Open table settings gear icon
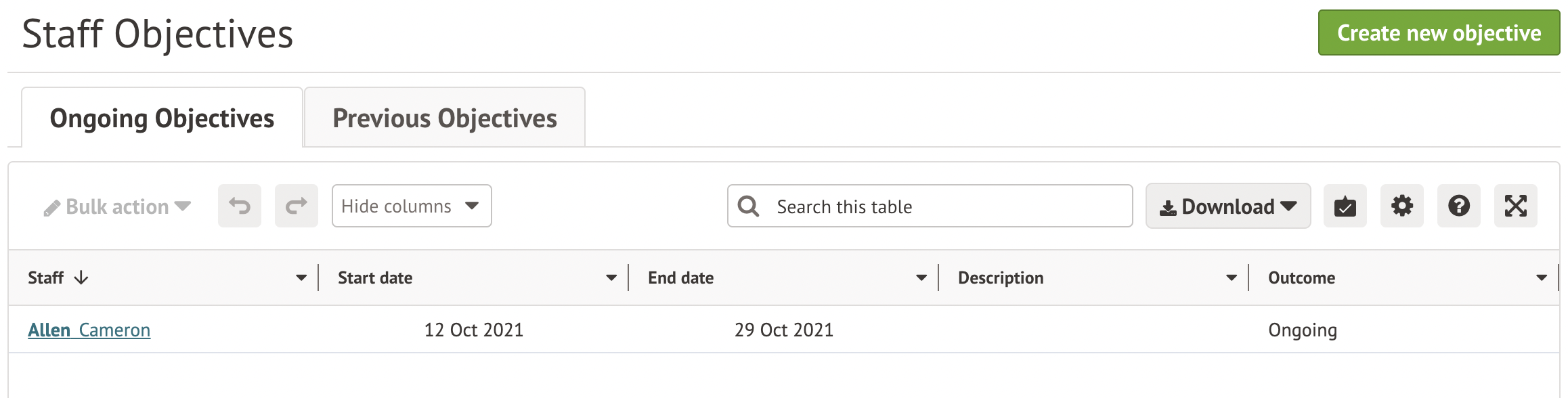The height and width of the screenshot is (398, 1568). [x=1401, y=206]
